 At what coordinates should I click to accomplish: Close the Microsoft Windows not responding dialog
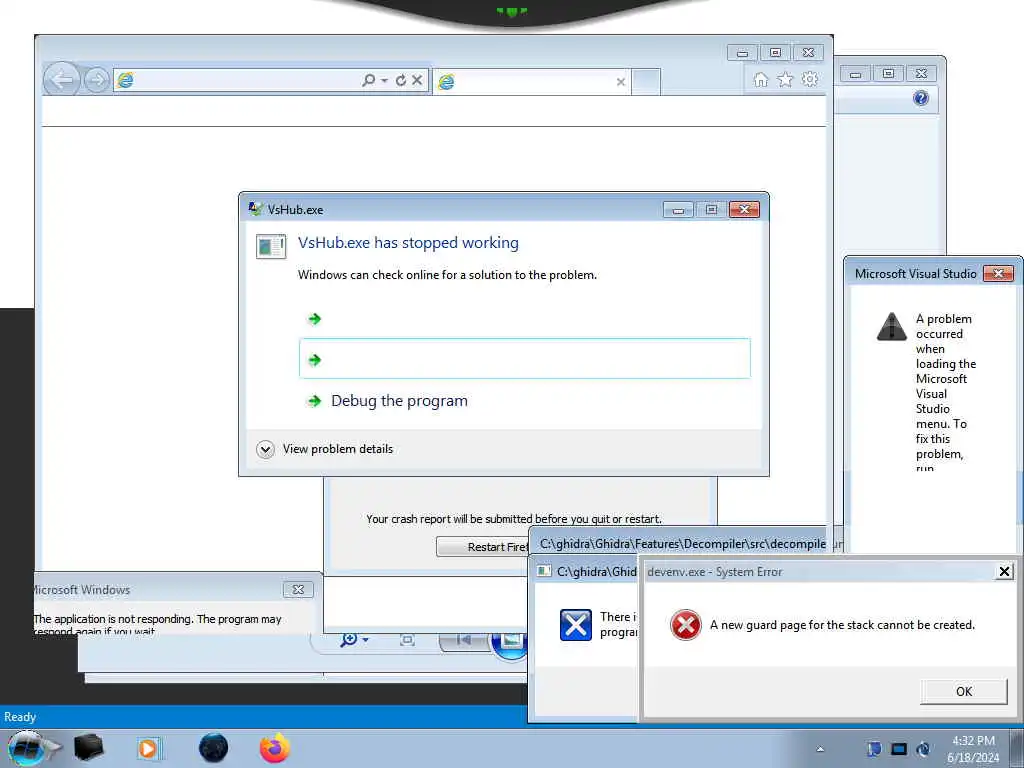tap(298, 589)
